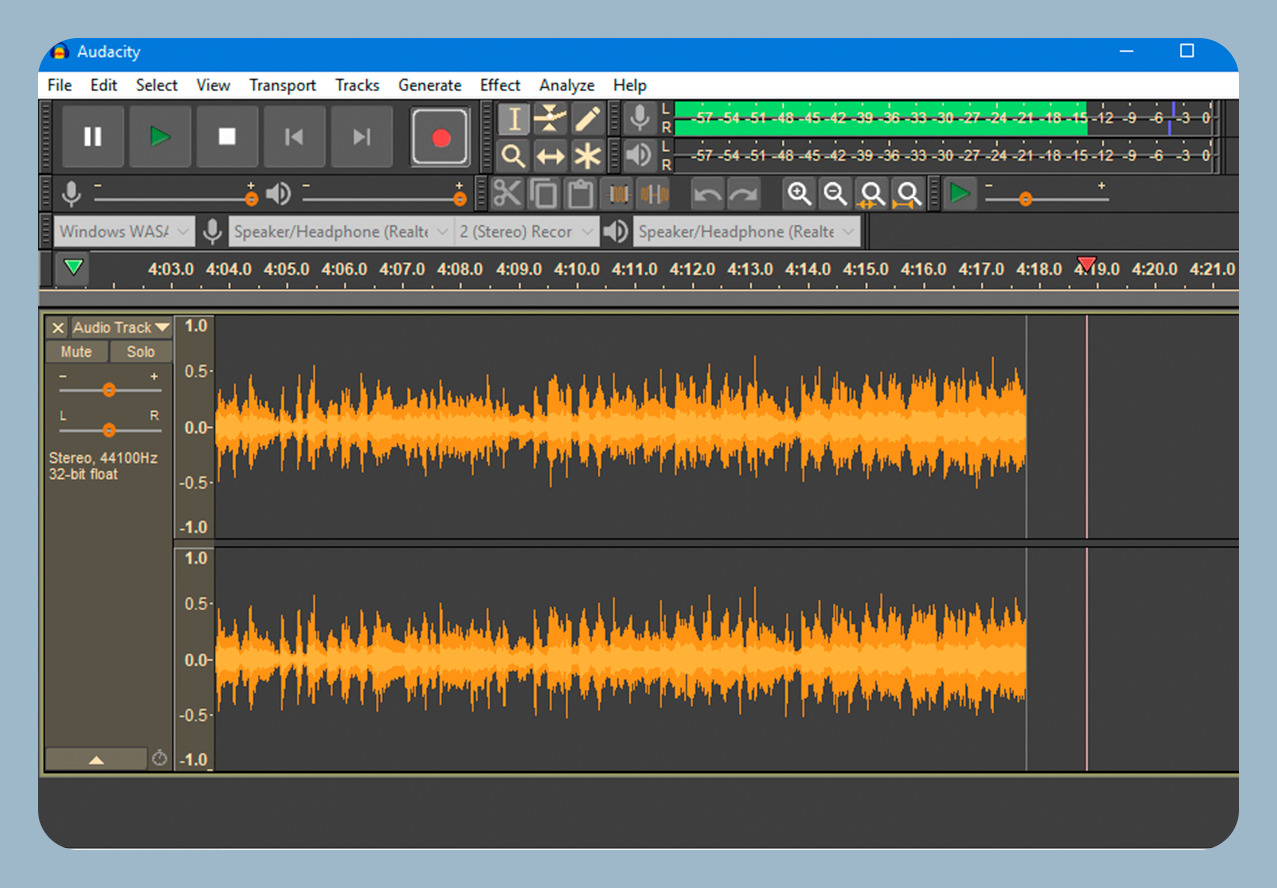The height and width of the screenshot is (888, 1277).
Task: Skip to start of the track
Action: point(294,137)
